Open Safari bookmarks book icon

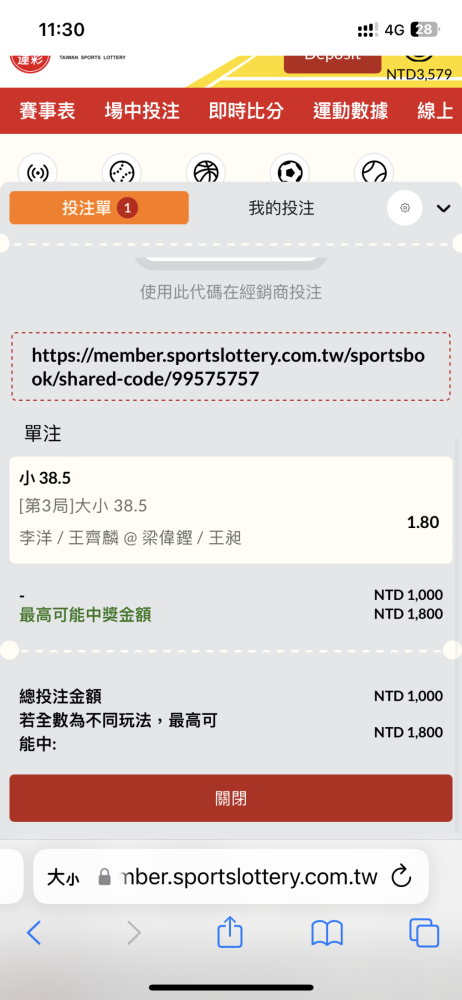[327, 934]
